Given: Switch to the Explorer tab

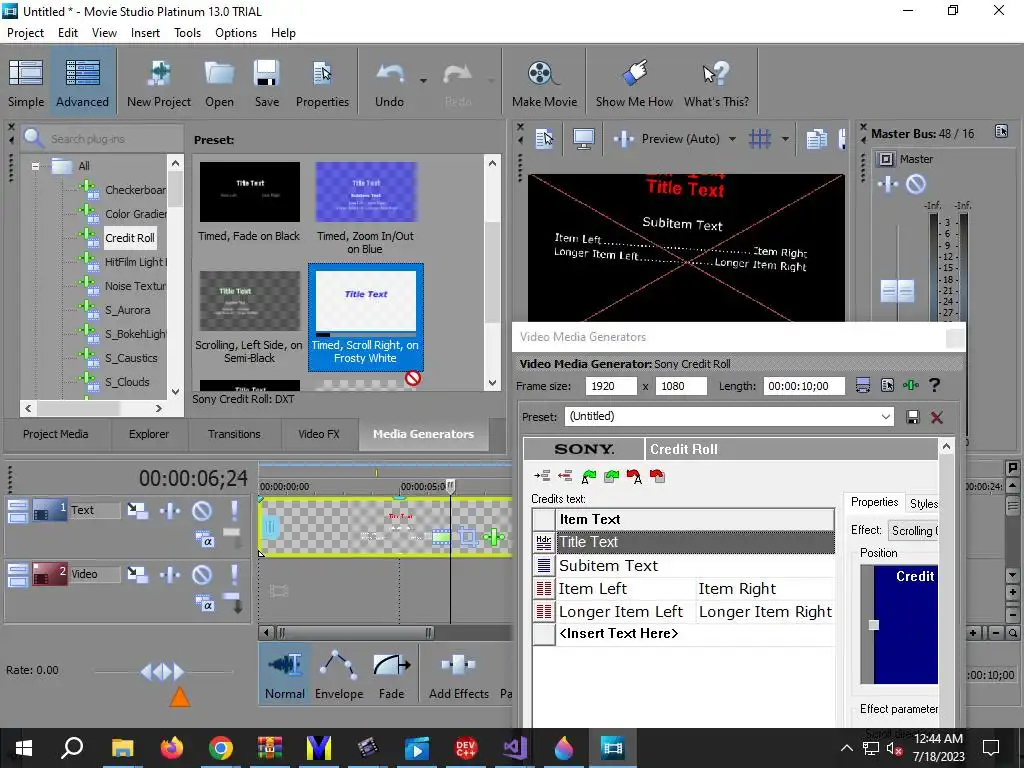Looking at the screenshot, I should point(149,434).
